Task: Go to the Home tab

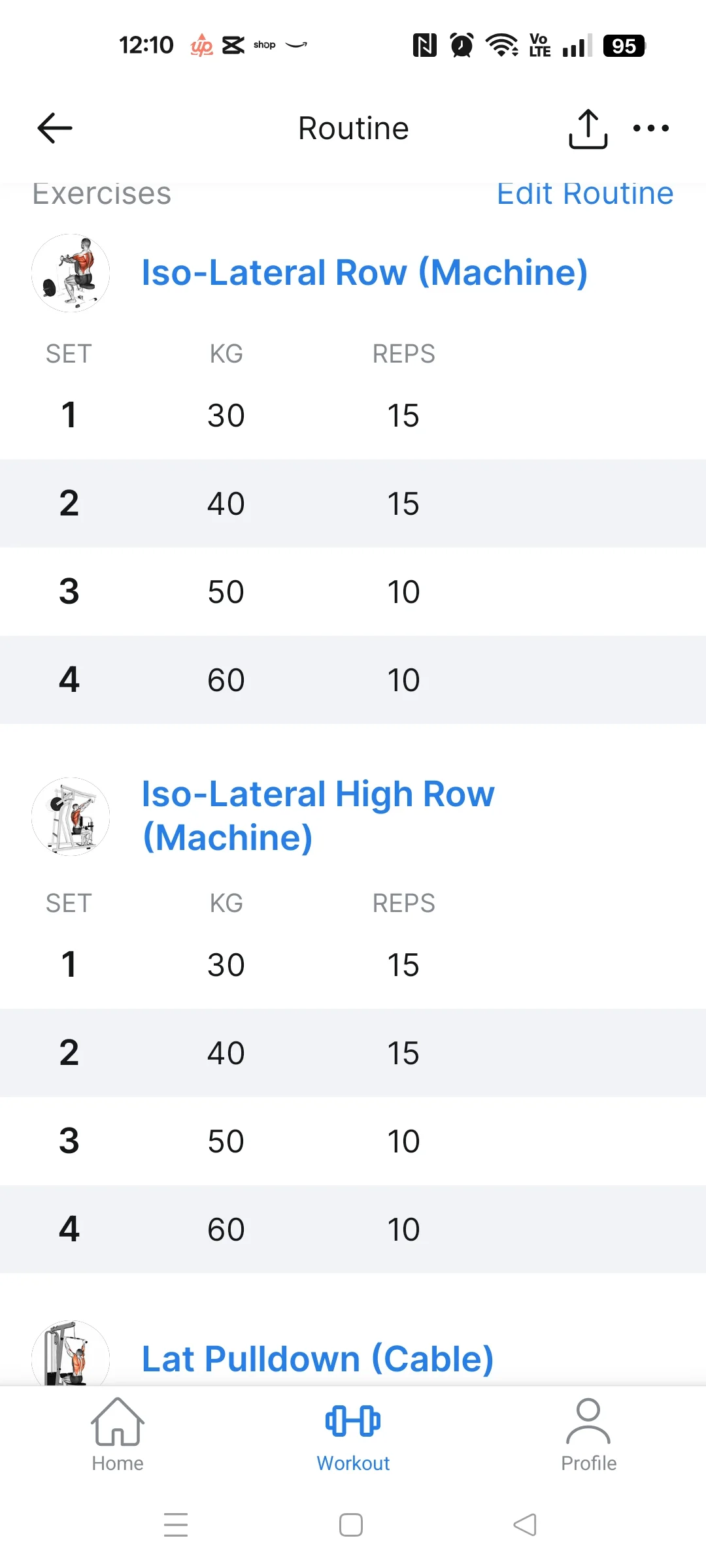Action: pyautogui.click(x=118, y=1435)
